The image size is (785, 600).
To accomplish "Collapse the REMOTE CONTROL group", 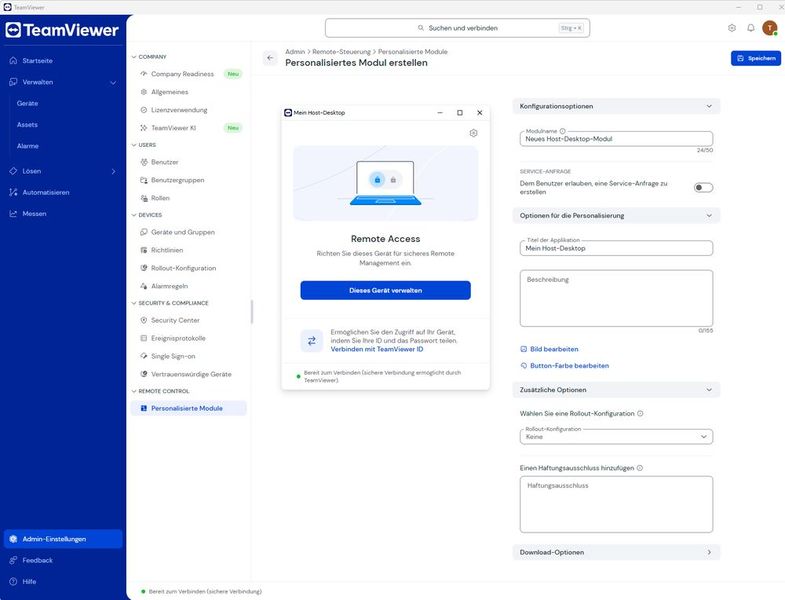I will (134, 391).
